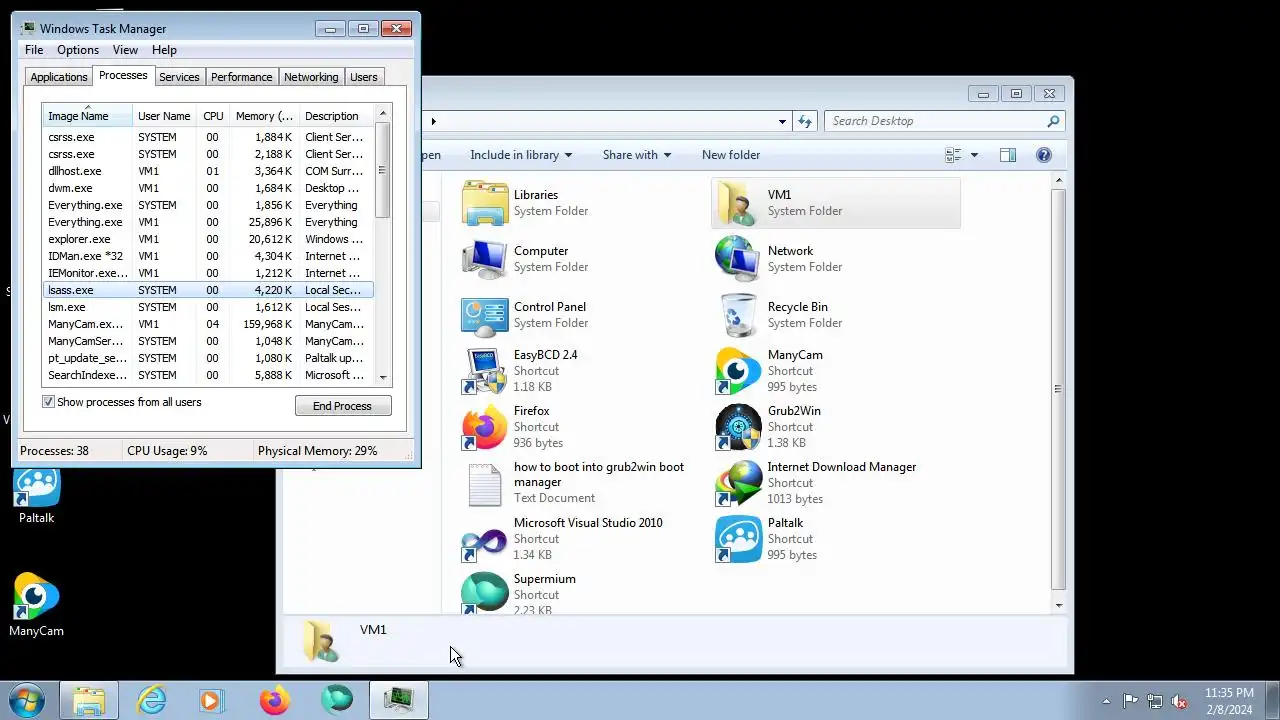1280x720 pixels.
Task: Click the Explorer file list scrollbar
Action: [x=1058, y=391]
